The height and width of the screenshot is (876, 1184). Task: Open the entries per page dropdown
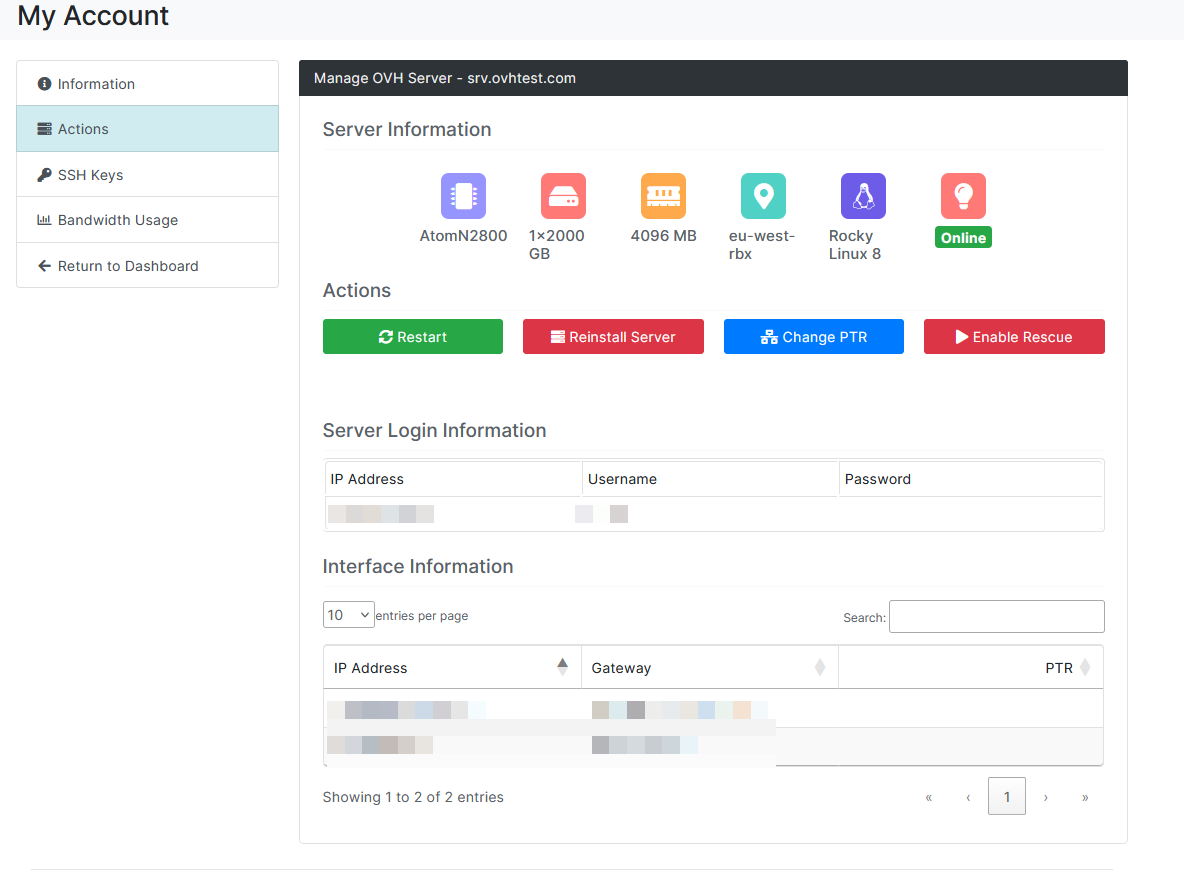(348, 615)
